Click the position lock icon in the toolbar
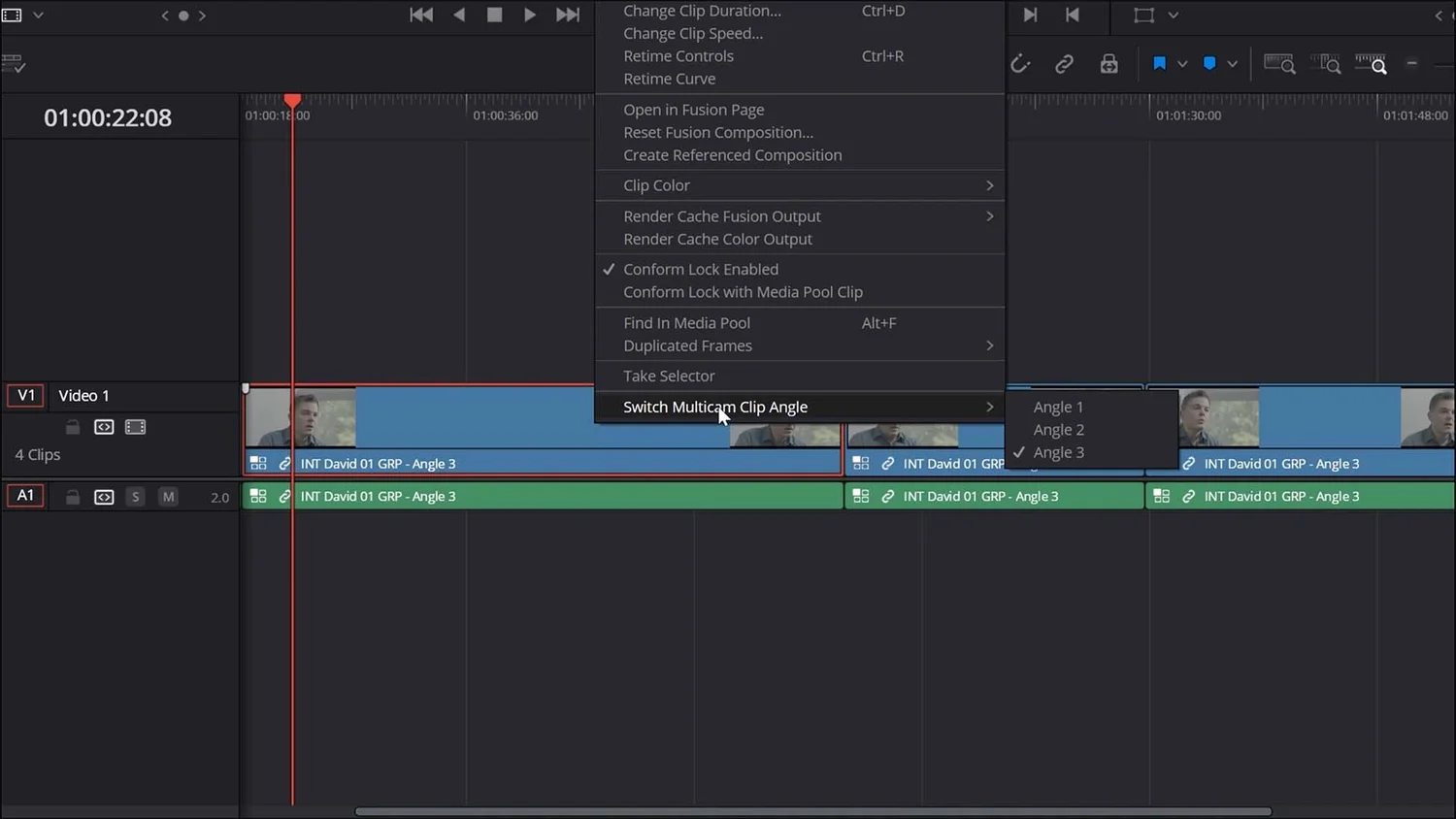 point(1109,64)
